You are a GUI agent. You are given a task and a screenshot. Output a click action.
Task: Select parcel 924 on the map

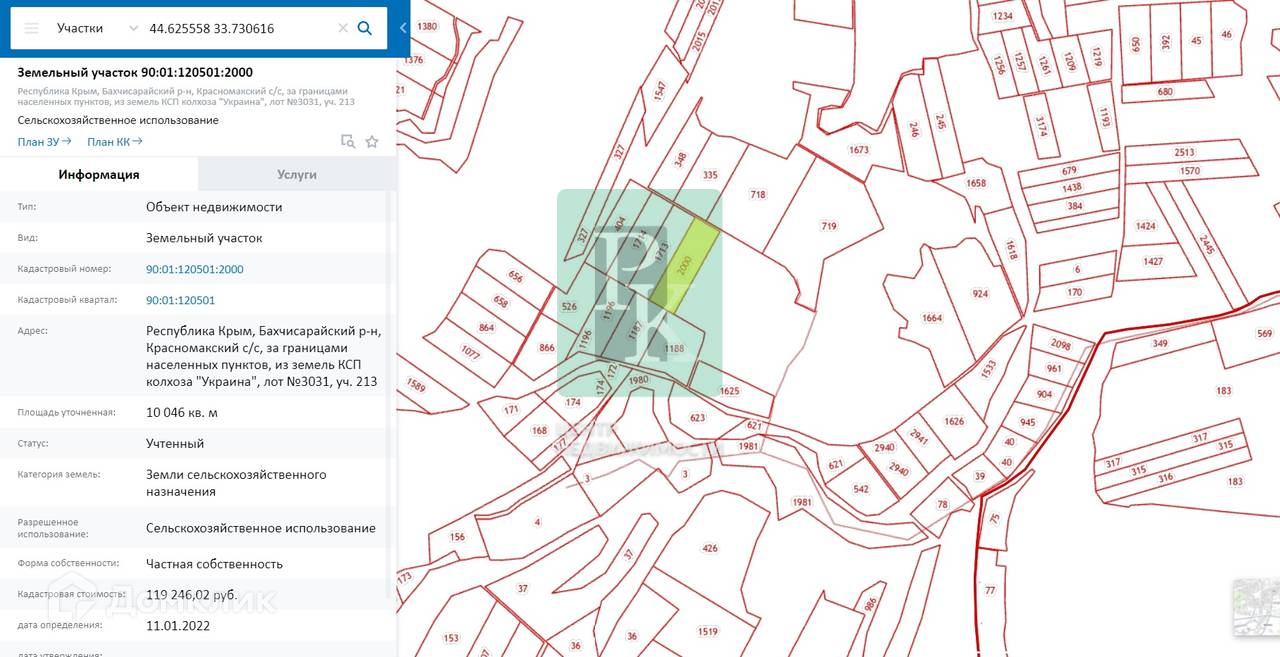(980, 294)
